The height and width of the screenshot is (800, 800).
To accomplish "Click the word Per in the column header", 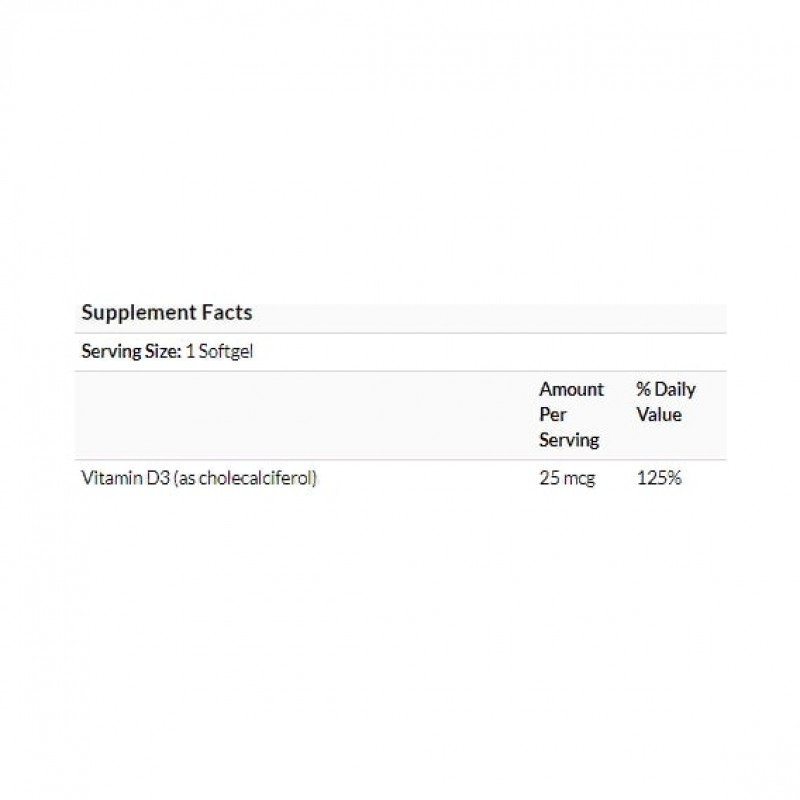I will tap(552, 414).
